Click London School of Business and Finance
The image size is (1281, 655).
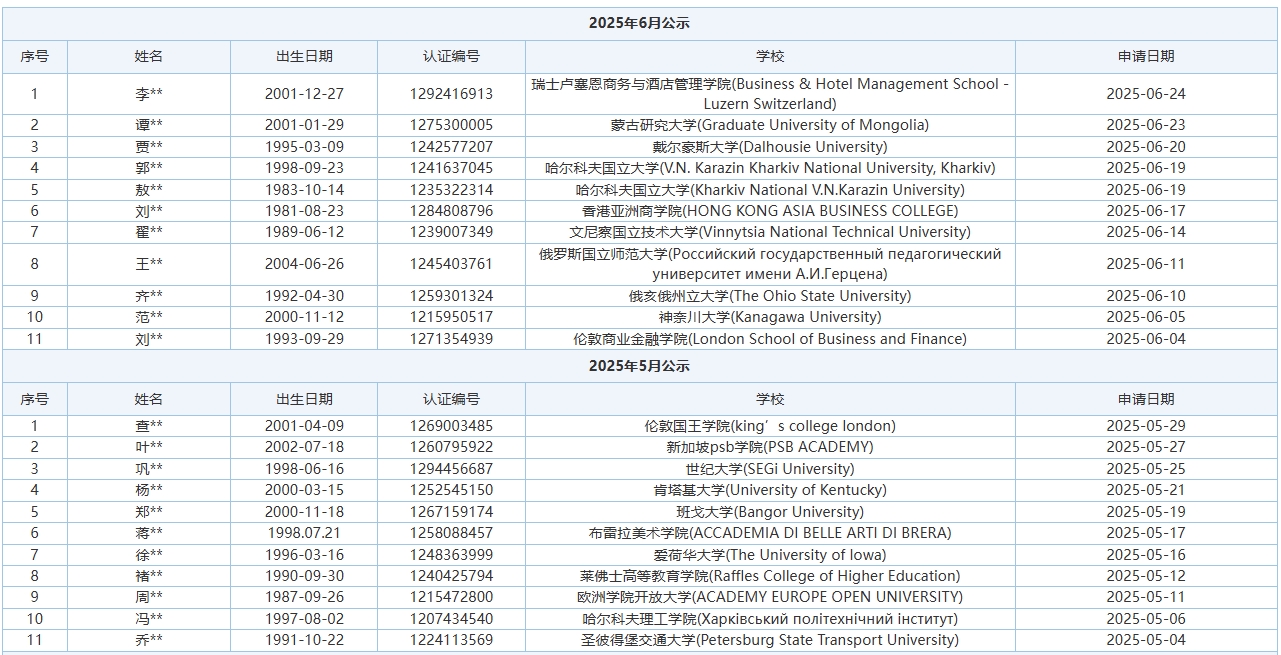point(770,339)
